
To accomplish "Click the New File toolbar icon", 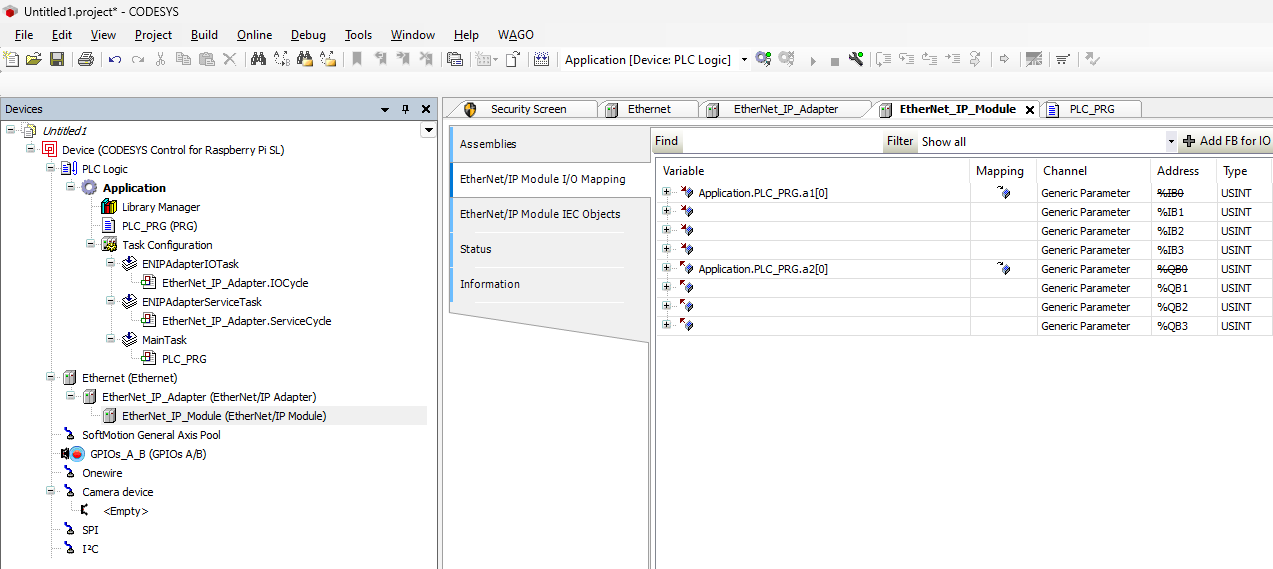I will coord(12,60).
